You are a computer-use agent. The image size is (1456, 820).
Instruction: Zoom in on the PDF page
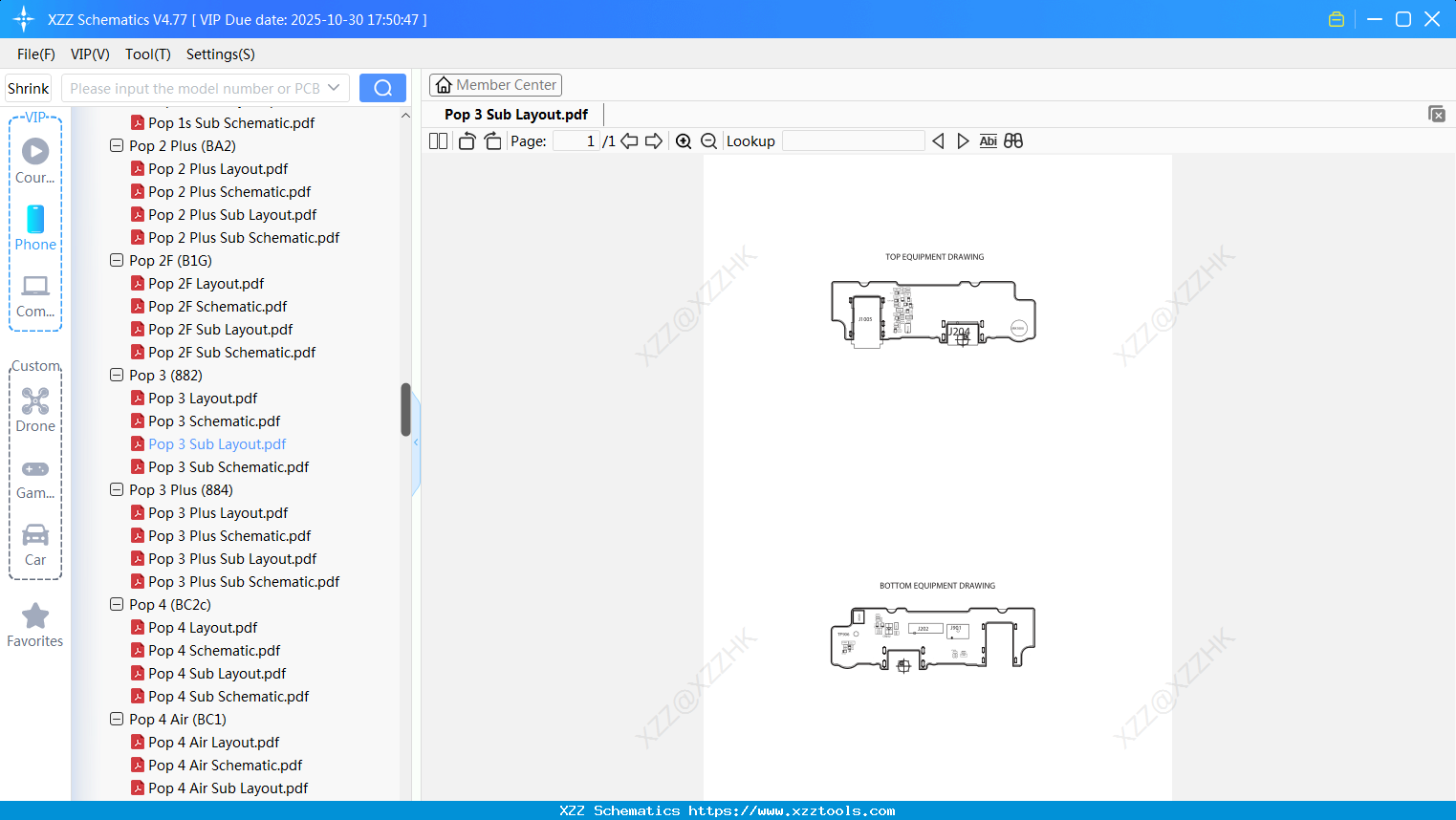(684, 140)
